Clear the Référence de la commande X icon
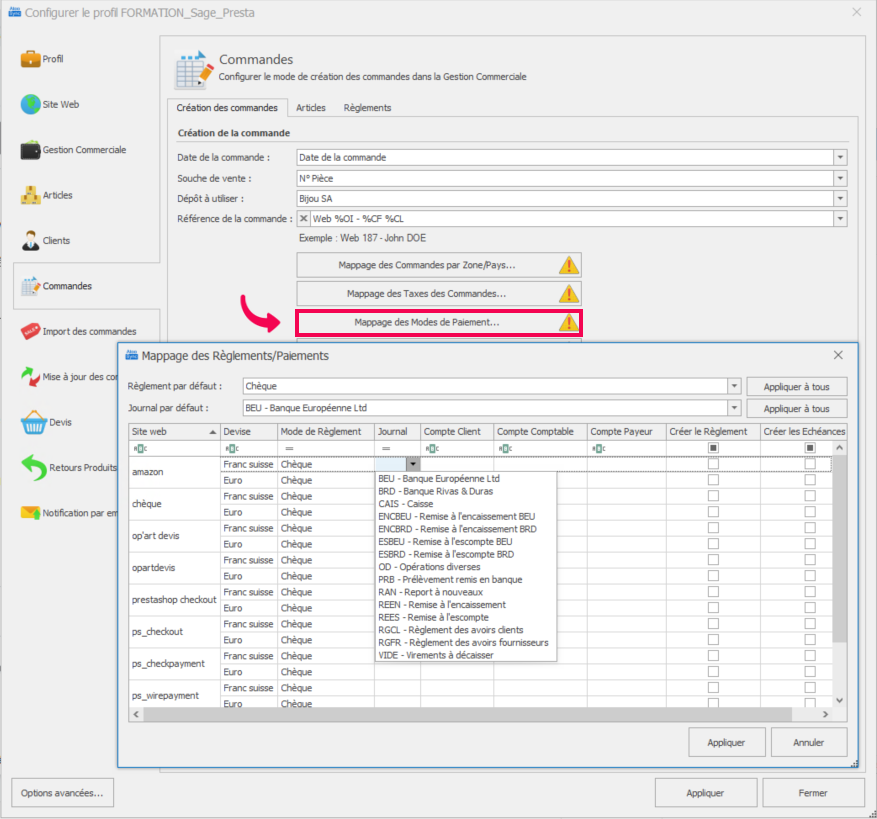Viewport: 877px width, 819px height. coord(304,219)
